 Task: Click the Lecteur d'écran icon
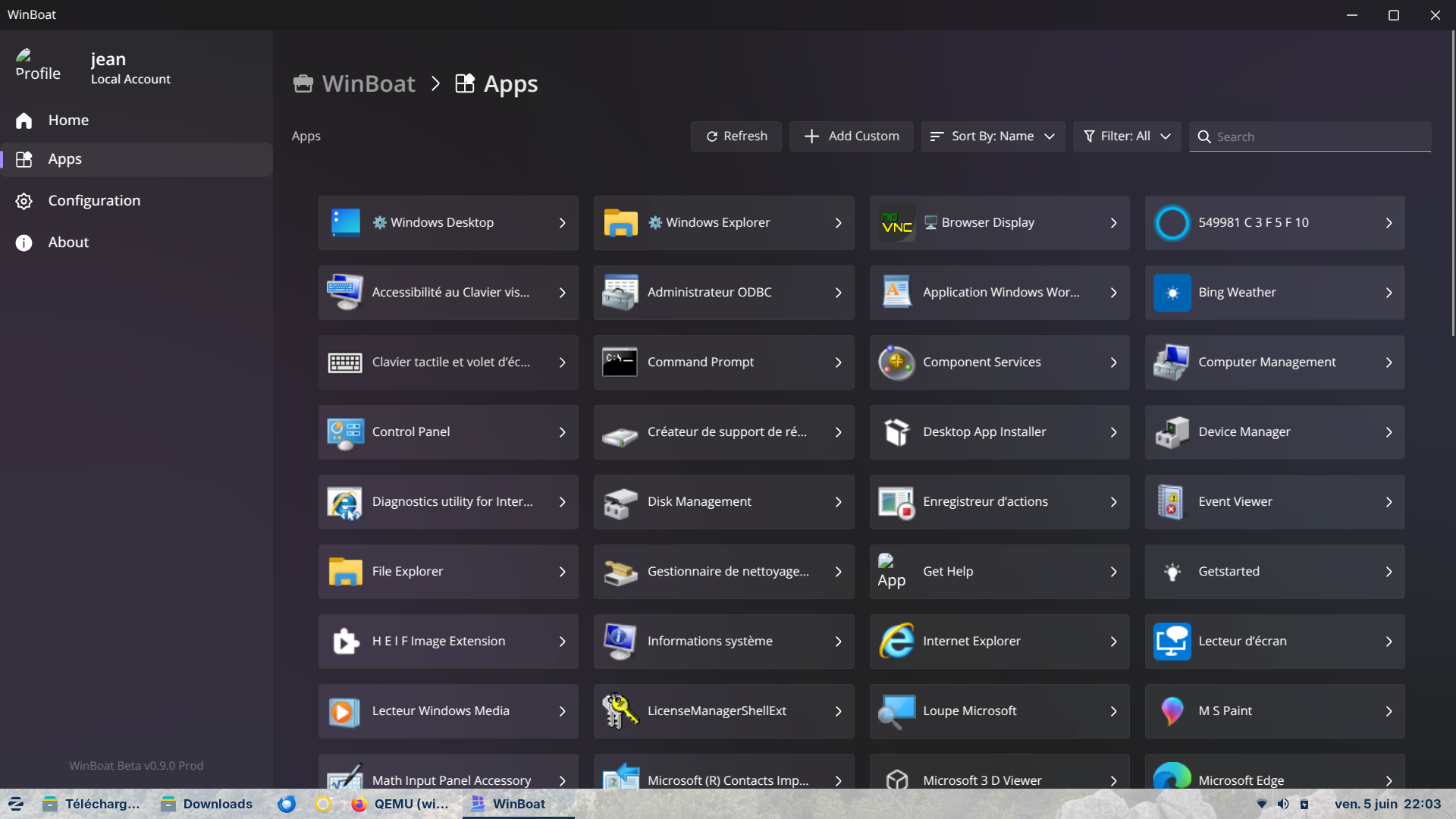click(x=1172, y=642)
